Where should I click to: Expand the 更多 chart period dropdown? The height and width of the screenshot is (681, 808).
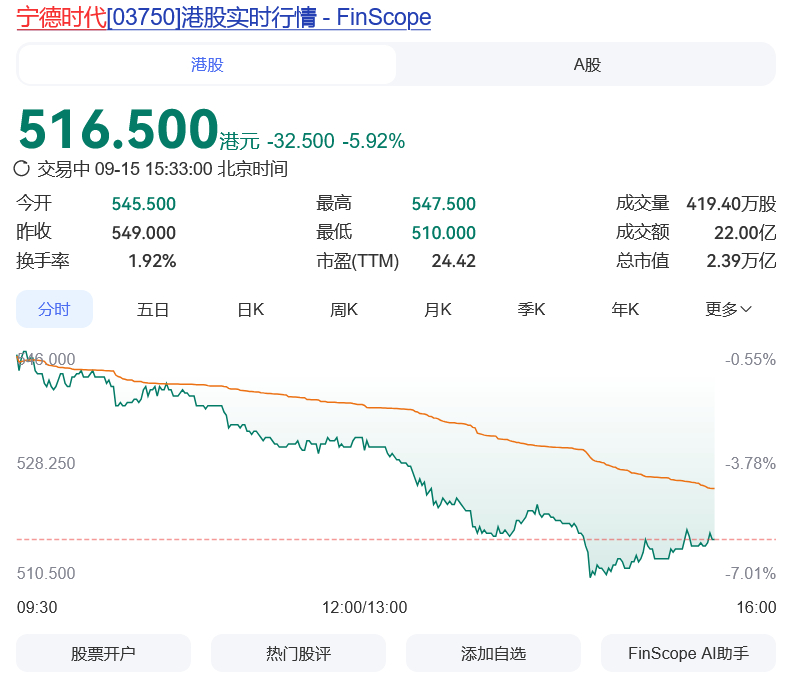[x=728, y=309]
